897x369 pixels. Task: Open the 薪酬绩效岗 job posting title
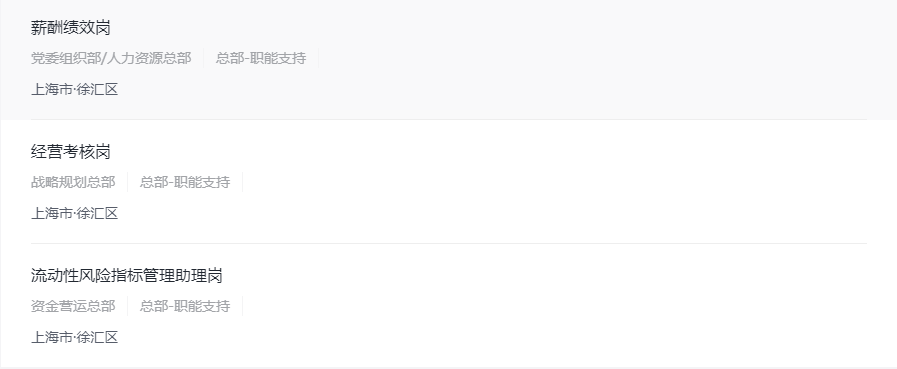tap(70, 27)
